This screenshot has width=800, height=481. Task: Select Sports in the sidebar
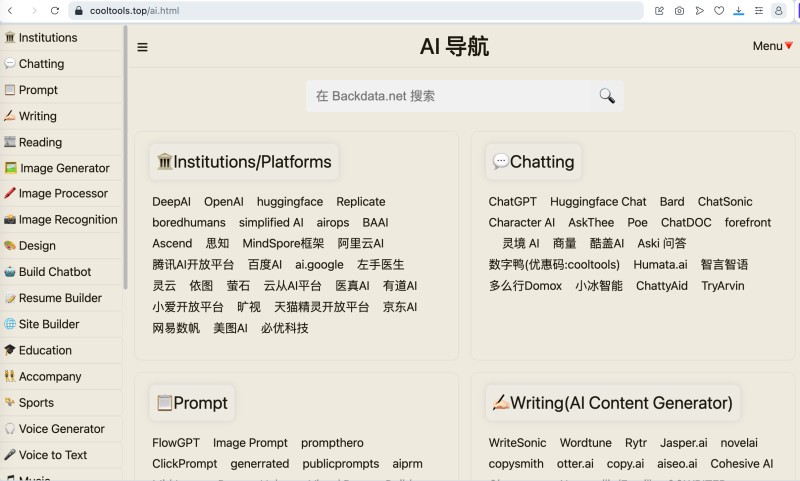pyautogui.click(x=36, y=402)
